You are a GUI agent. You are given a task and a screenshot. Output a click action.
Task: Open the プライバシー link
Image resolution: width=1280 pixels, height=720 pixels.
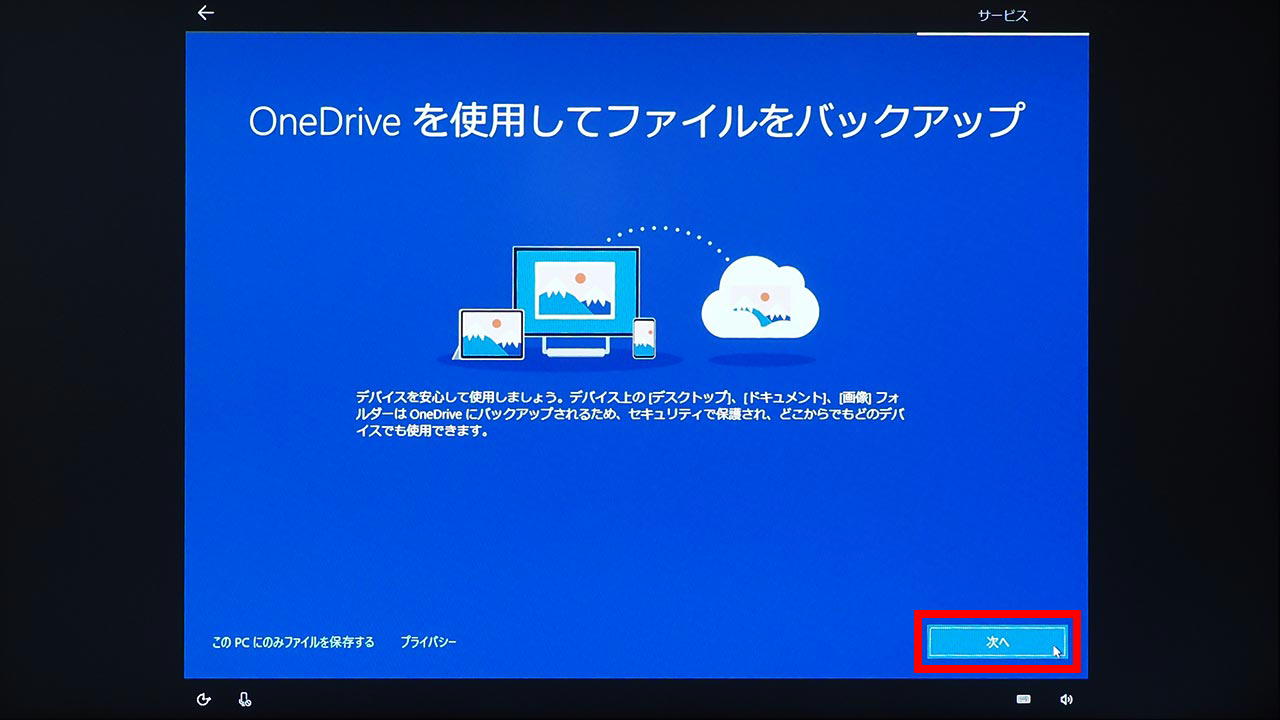(x=428, y=642)
